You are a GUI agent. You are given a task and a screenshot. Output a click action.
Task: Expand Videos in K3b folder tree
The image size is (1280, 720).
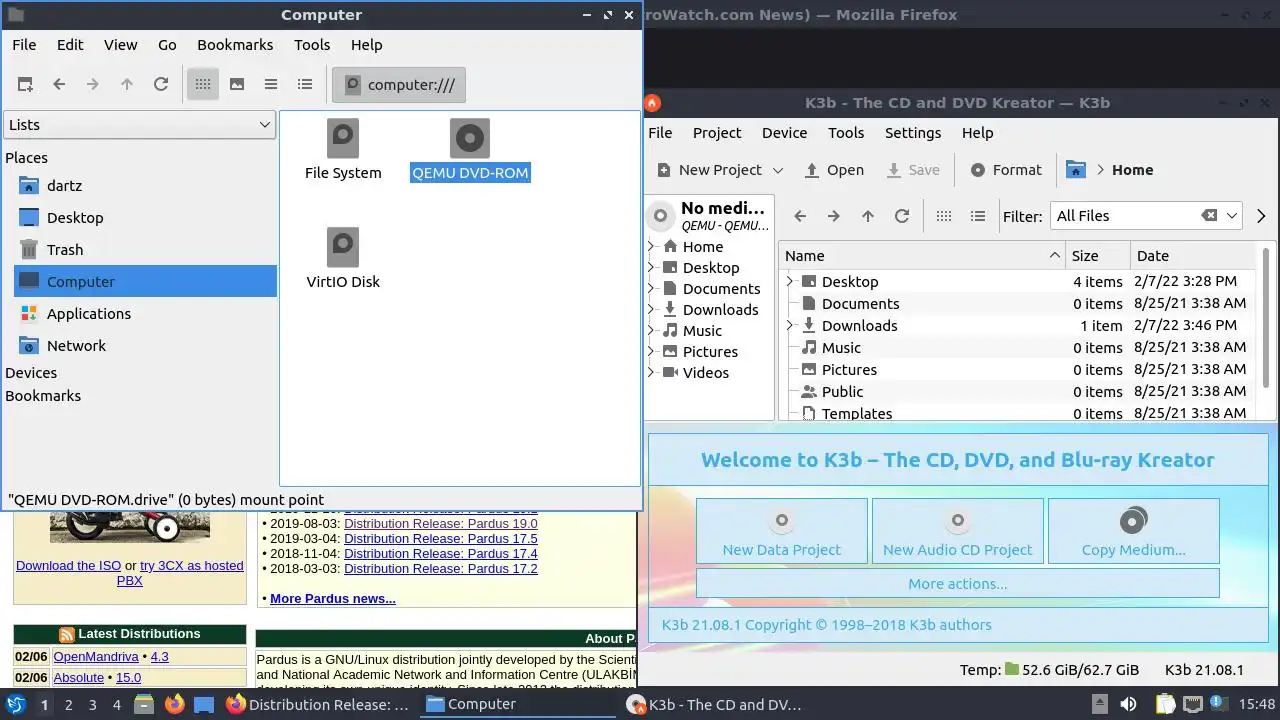pyautogui.click(x=652, y=373)
